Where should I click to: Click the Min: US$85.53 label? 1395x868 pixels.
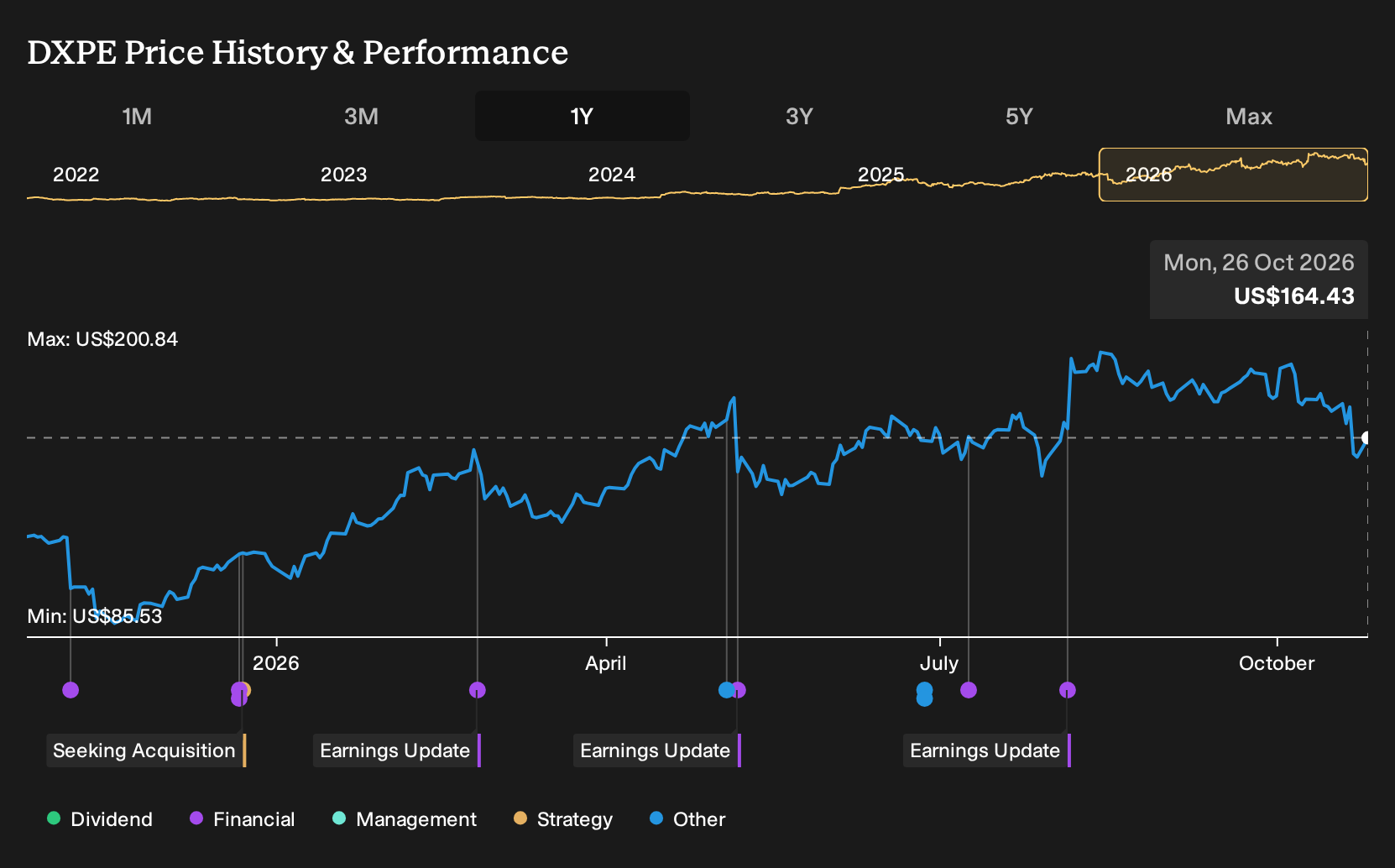point(94,616)
